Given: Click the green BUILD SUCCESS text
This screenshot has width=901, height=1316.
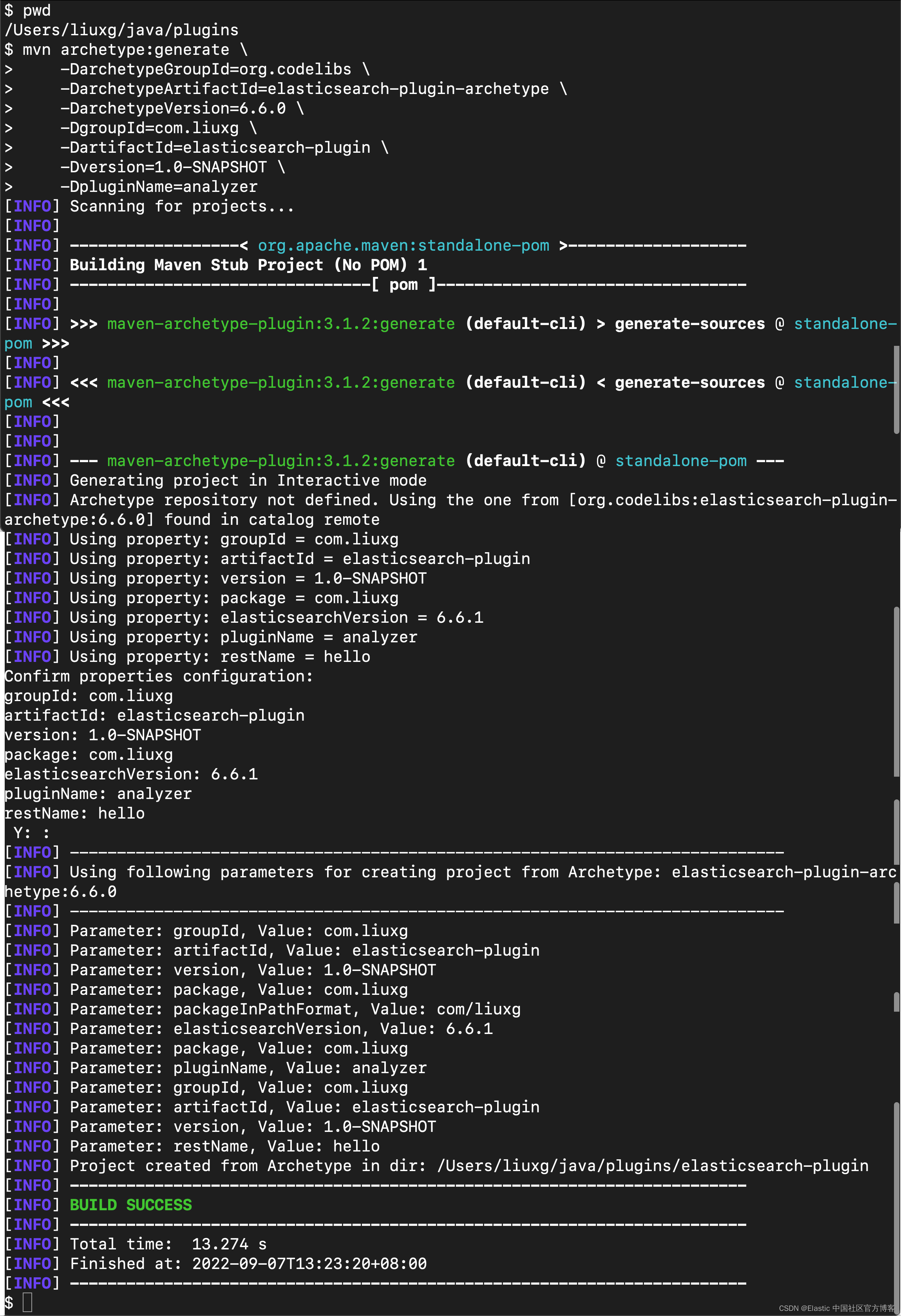Looking at the screenshot, I should [x=130, y=1204].
